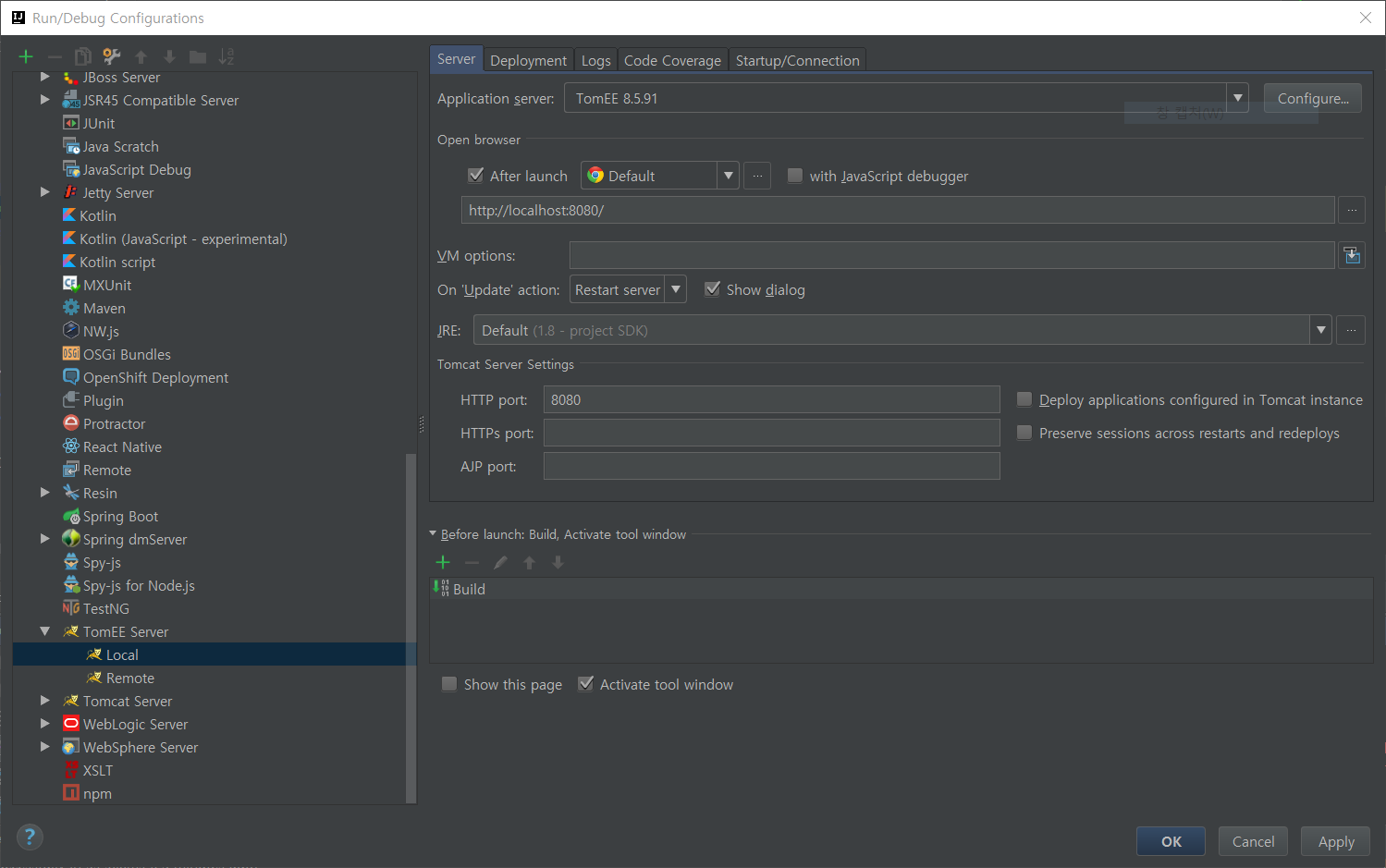Screen dimensions: 1386x868
Task: Select the JUnit configuration type
Action: tap(98, 123)
